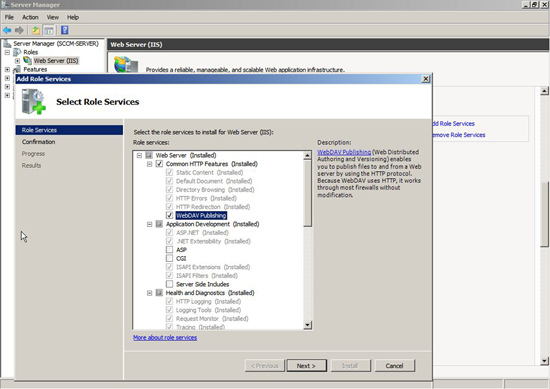
Task: Click the Up one level folder icon
Action: tap(36, 31)
